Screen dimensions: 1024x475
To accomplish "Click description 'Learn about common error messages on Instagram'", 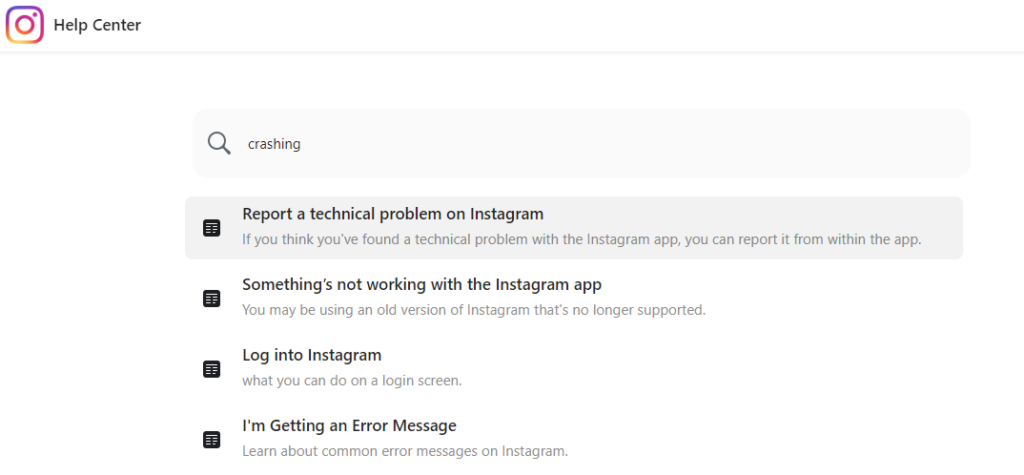I will click(x=406, y=451).
